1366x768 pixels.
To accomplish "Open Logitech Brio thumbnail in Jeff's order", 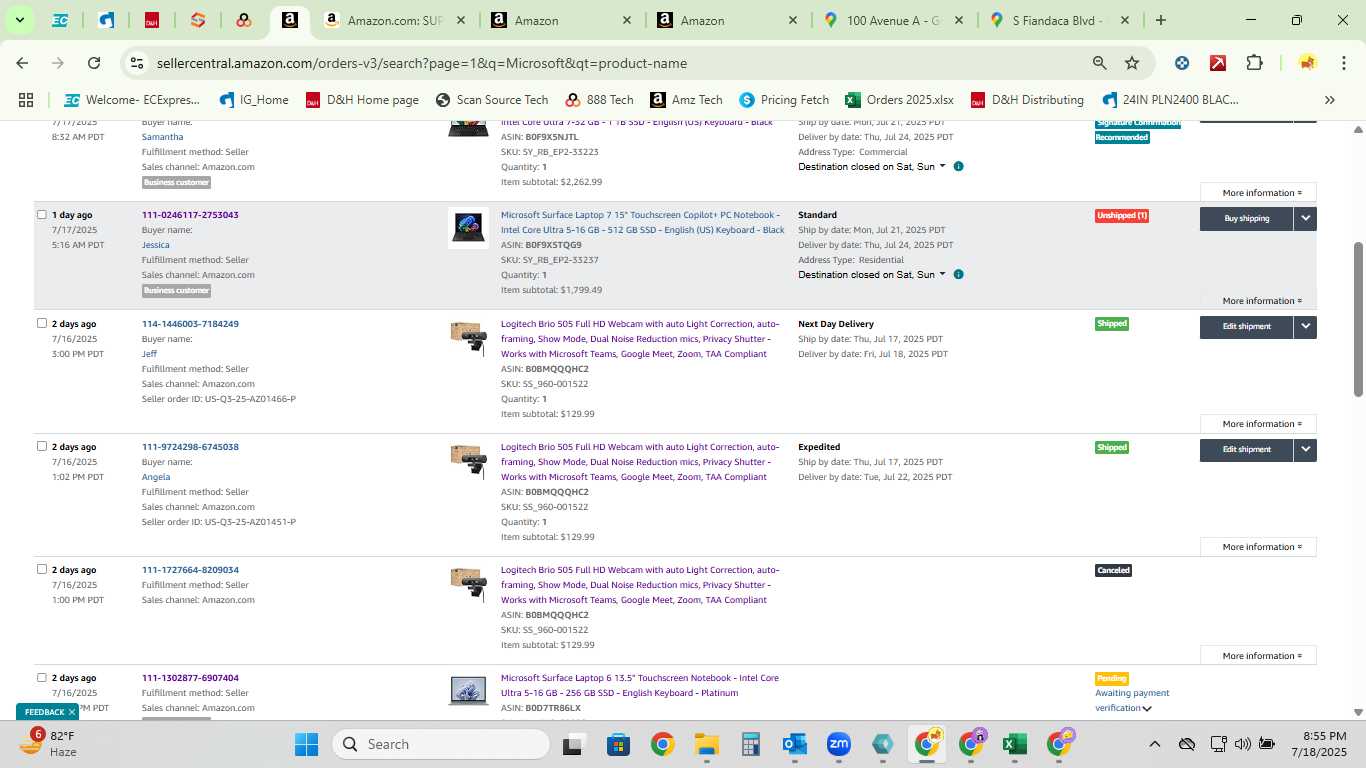I will 468,338.
